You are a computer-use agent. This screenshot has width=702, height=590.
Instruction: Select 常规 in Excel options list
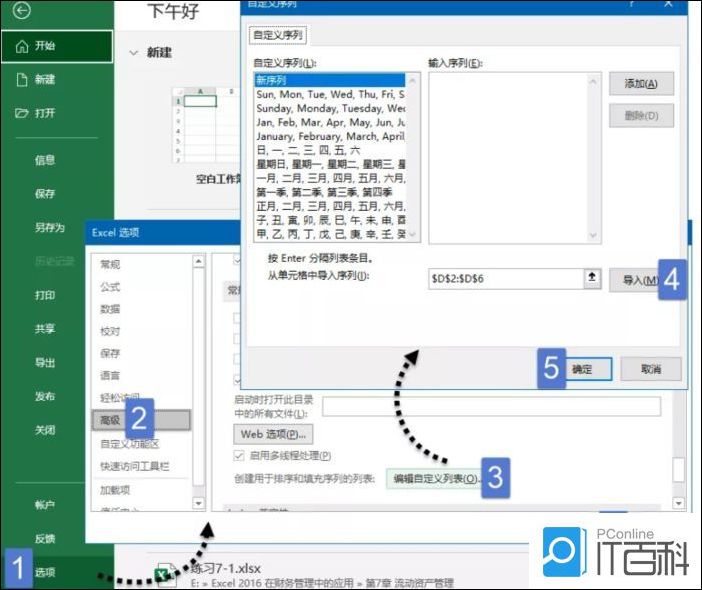[110, 264]
